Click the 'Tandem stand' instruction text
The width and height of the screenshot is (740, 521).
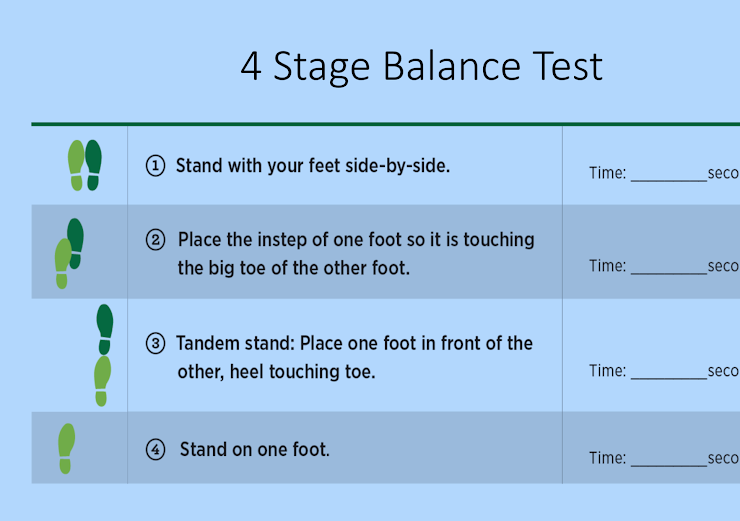tap(354, 358)
